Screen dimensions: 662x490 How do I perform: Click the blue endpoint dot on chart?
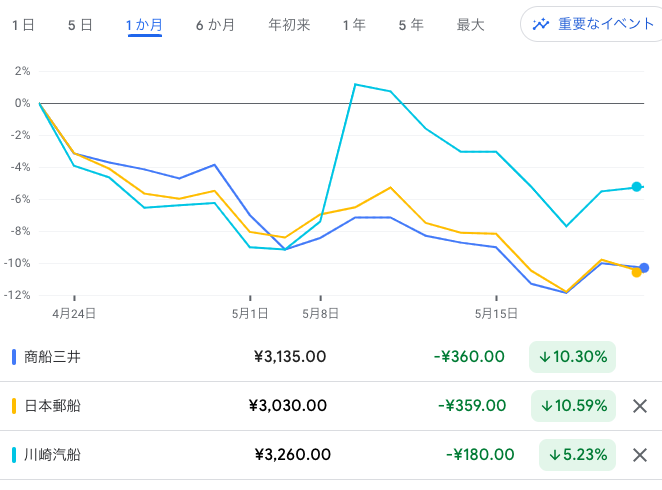click(644, 268)
